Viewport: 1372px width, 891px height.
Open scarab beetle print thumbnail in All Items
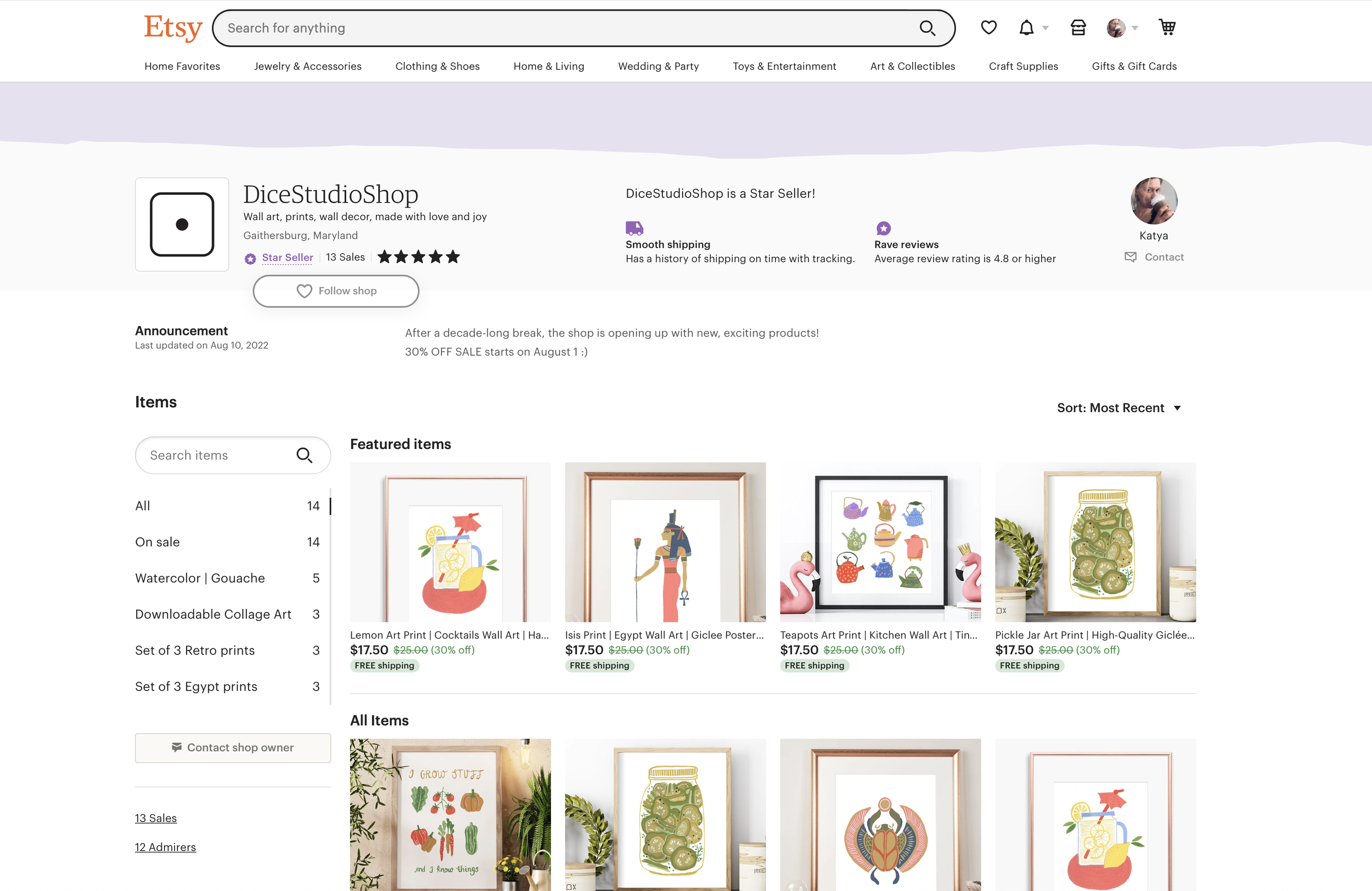point(880,815)
